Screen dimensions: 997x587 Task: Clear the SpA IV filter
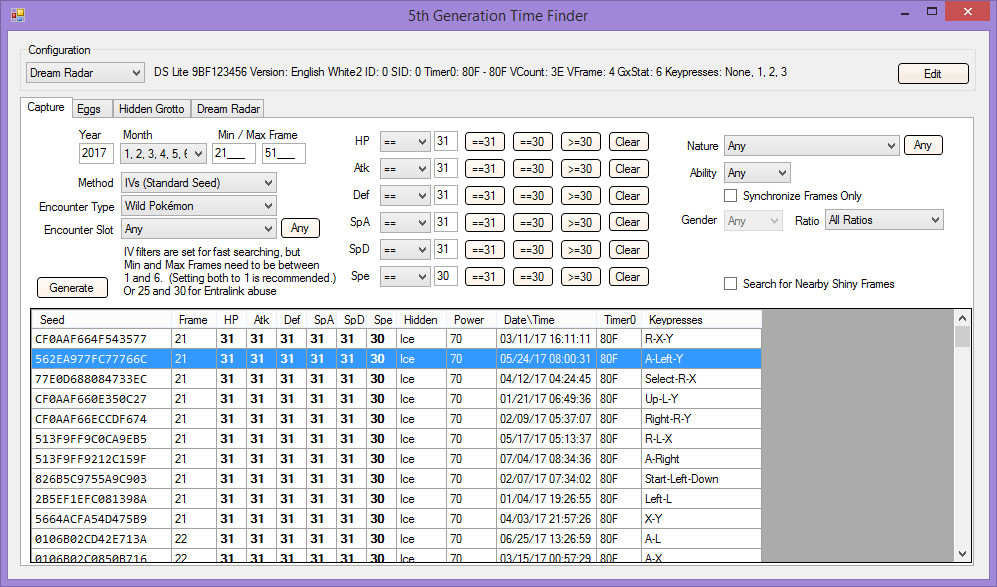tap(628, 223)
